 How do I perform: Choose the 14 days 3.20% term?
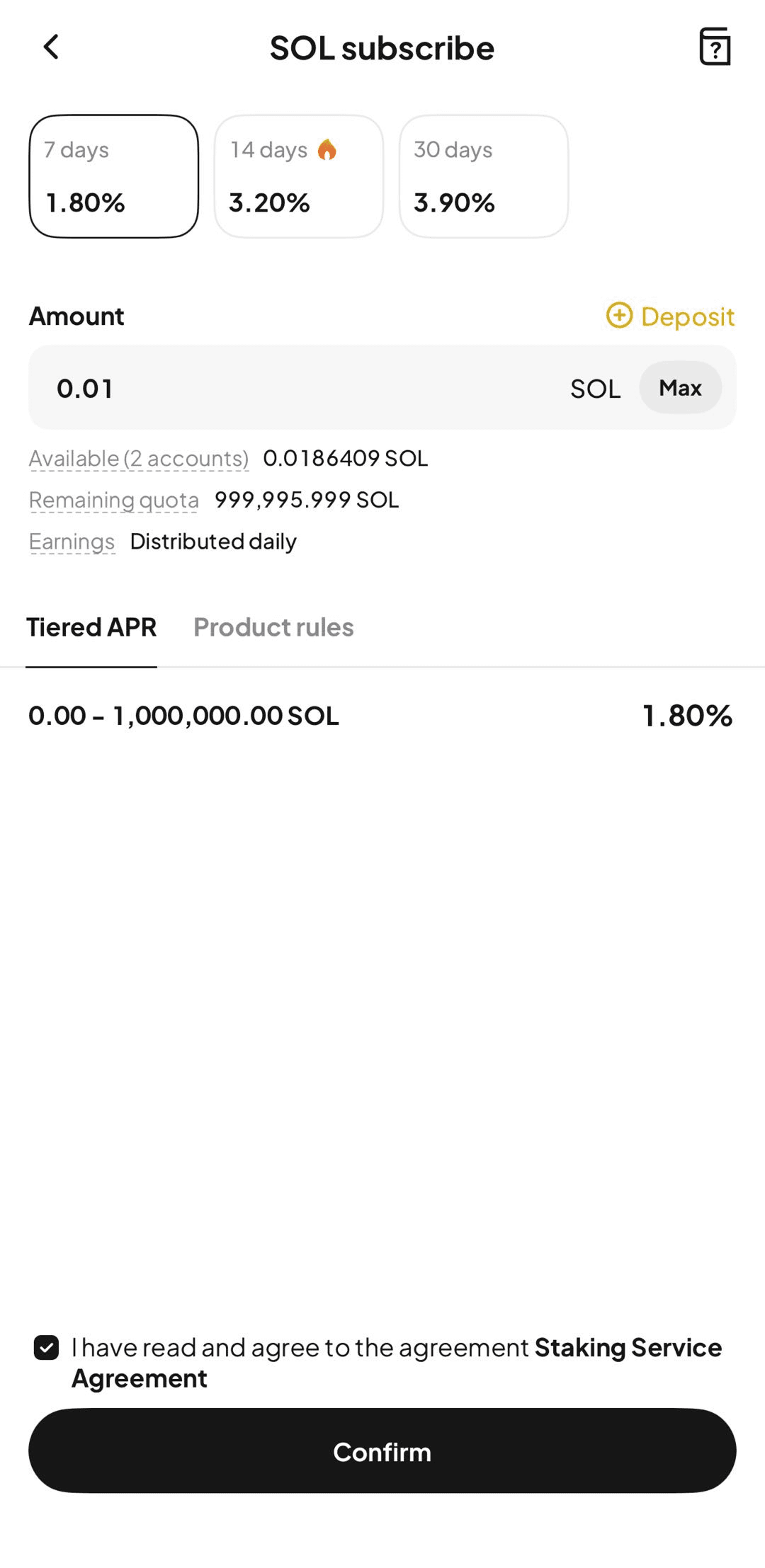(298, 177)
